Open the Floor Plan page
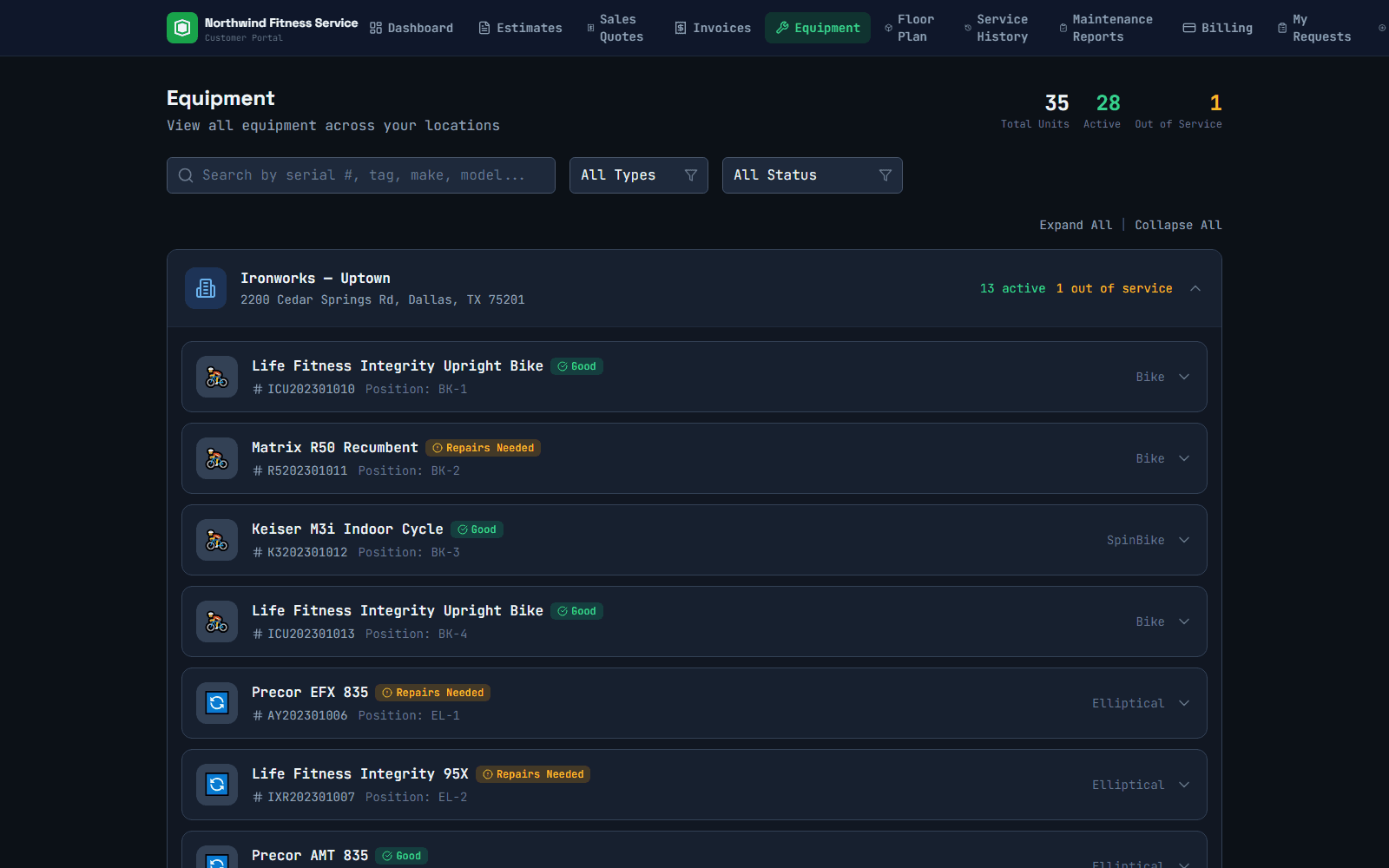 (910, 28)
